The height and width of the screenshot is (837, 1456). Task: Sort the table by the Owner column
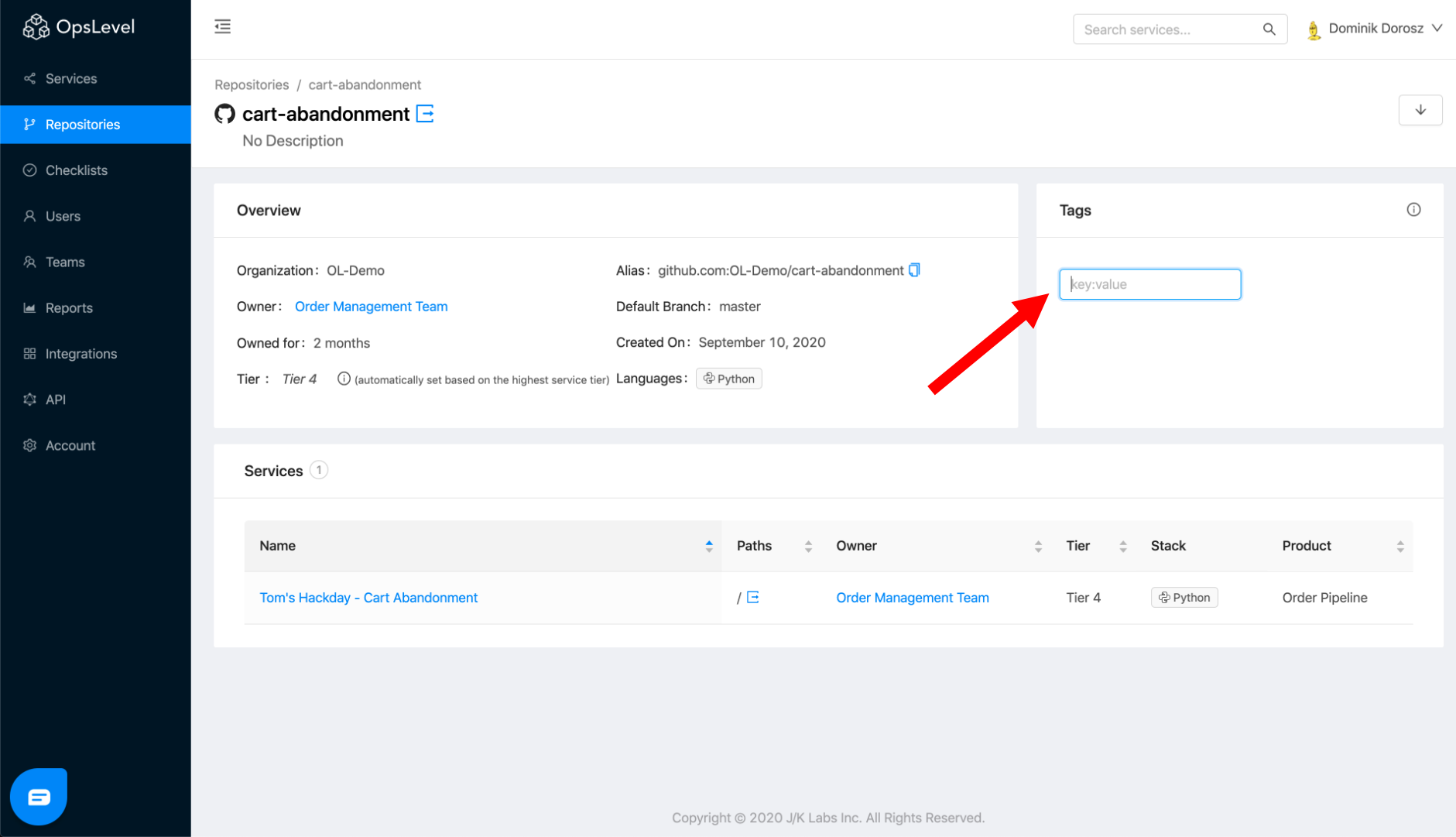pyautogui.click(x=936, y=546)
